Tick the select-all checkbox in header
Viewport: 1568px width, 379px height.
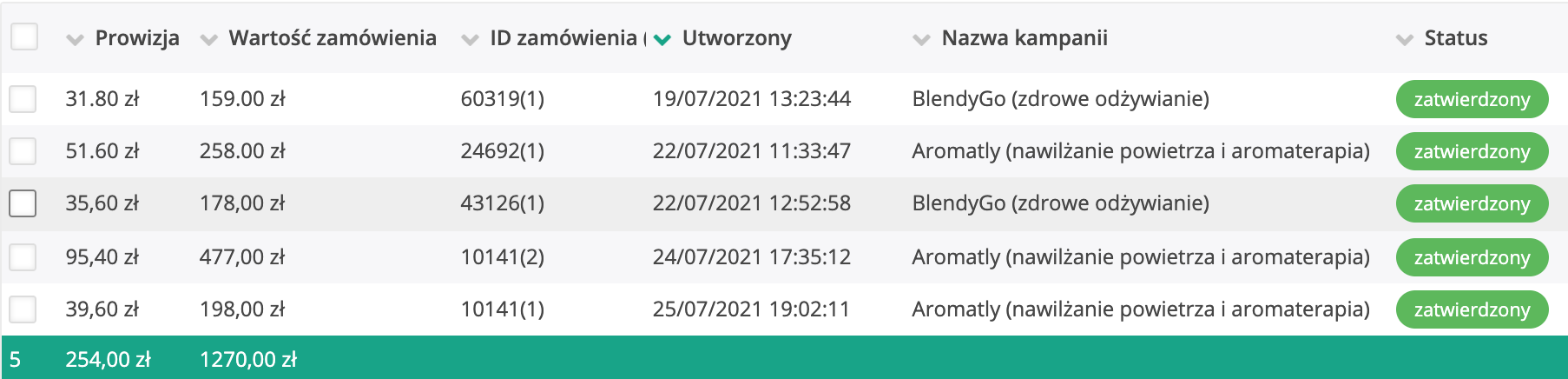tap(24, 37)
